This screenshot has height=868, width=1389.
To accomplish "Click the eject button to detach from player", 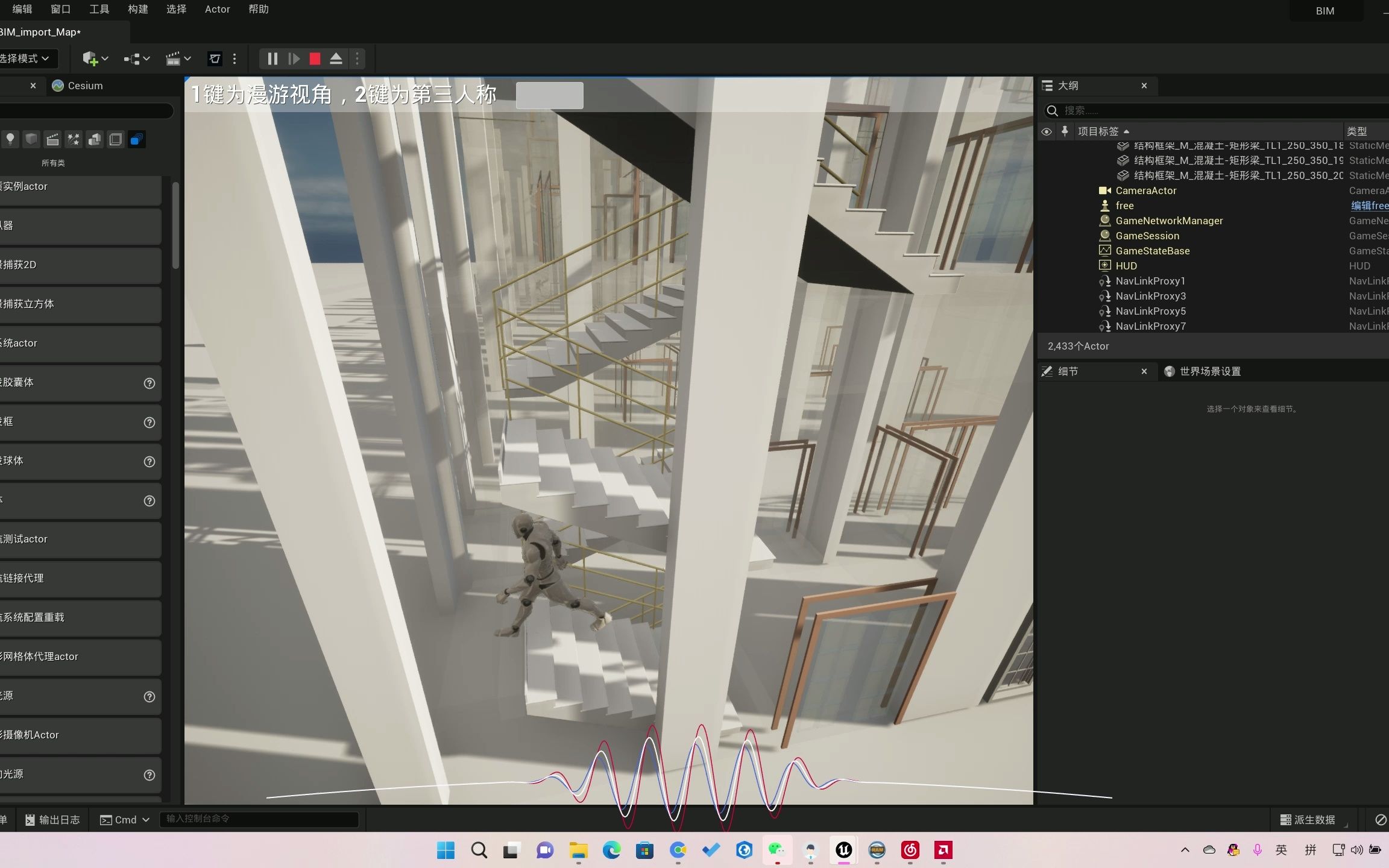I will [336, 58].
